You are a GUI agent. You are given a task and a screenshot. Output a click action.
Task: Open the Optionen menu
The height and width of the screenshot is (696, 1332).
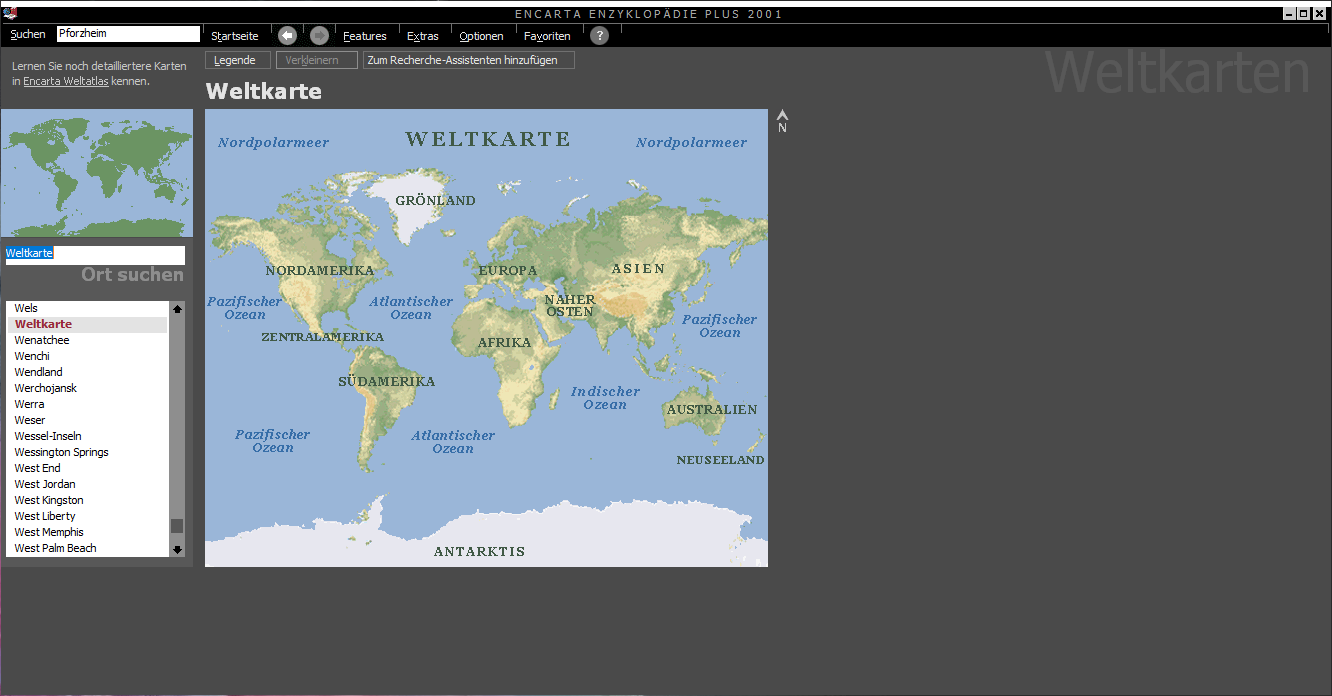tap(481, 36)
